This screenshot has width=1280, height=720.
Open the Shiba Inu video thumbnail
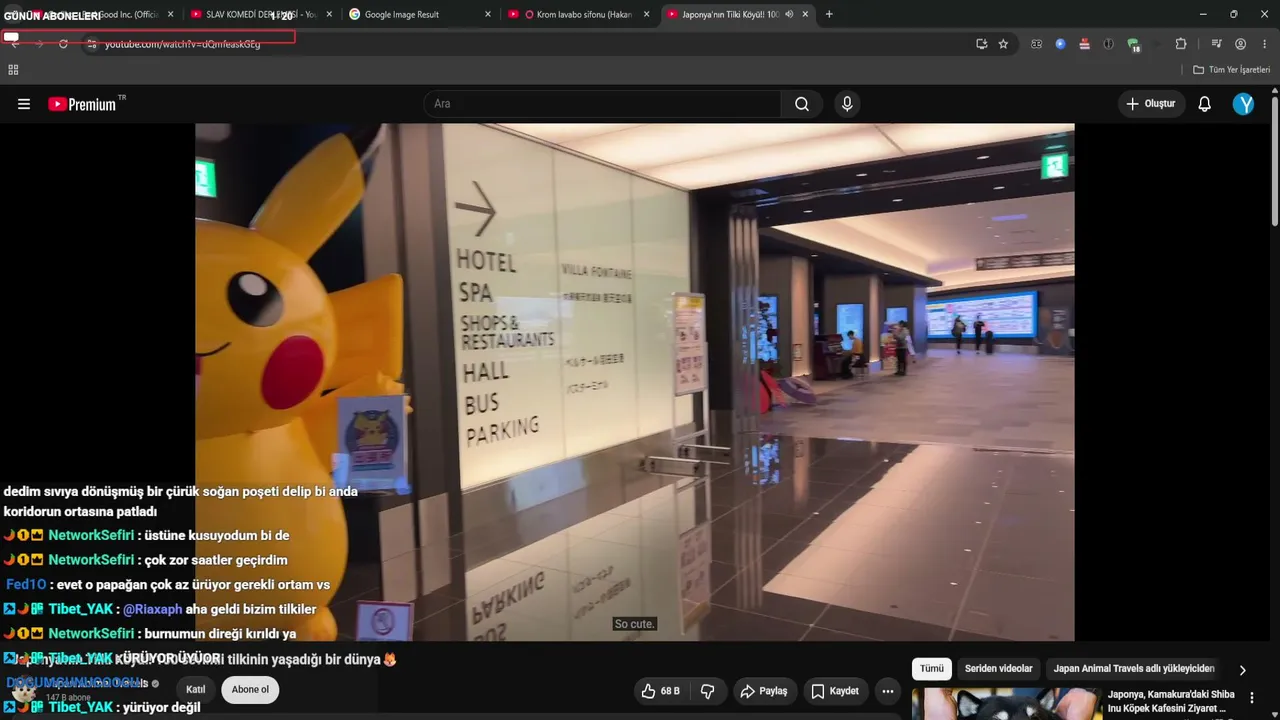pos(1005,704)
